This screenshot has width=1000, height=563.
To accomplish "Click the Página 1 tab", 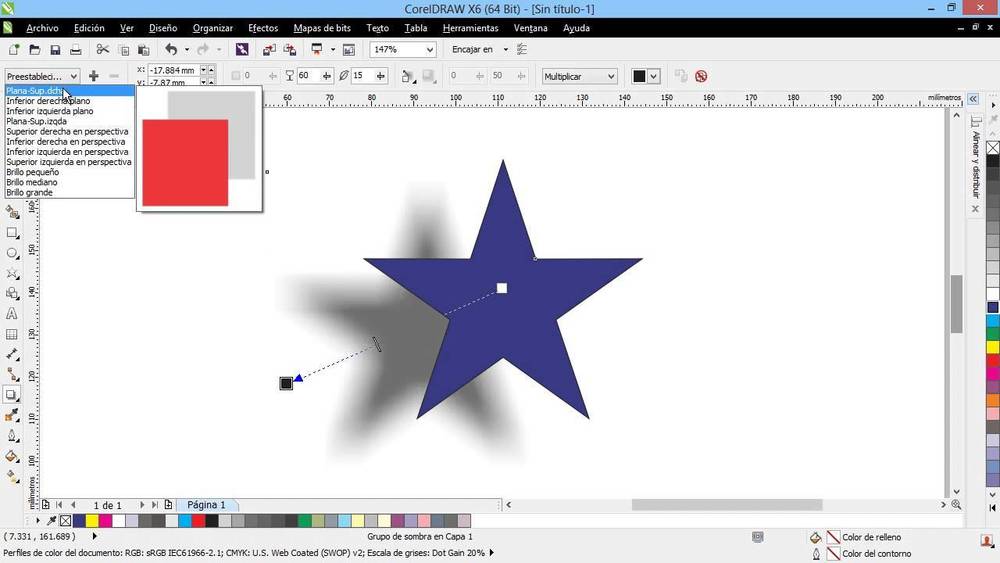I will (x=207, y=505).
